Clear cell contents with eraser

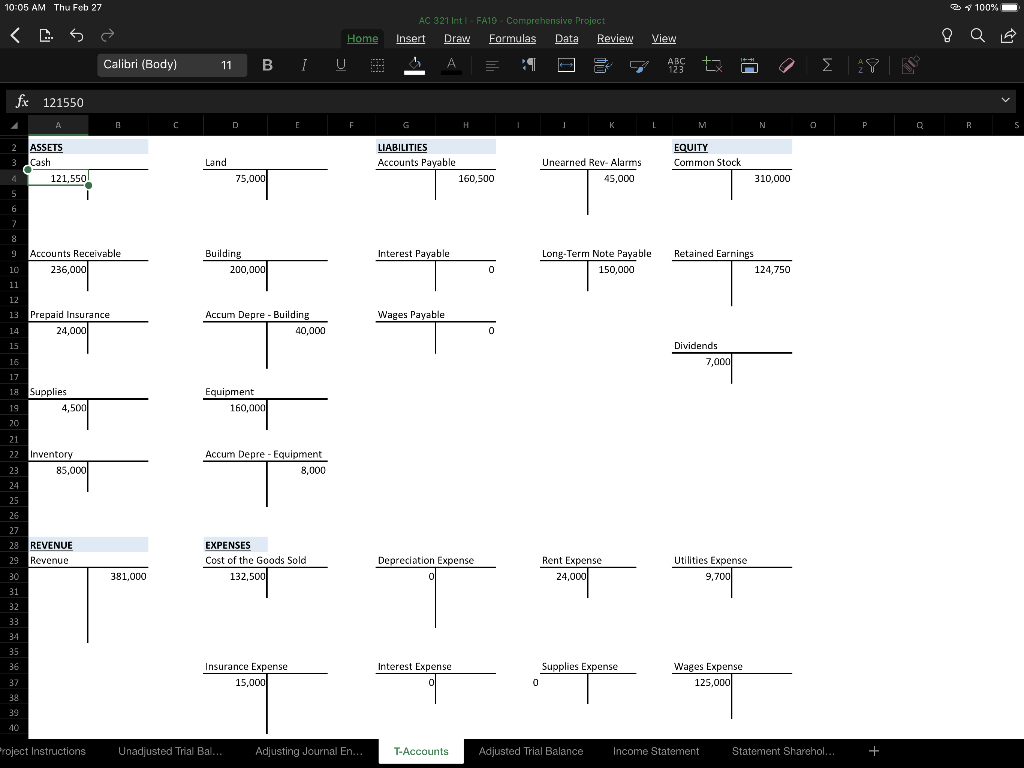pyautogui.click(x=786, y=65)
